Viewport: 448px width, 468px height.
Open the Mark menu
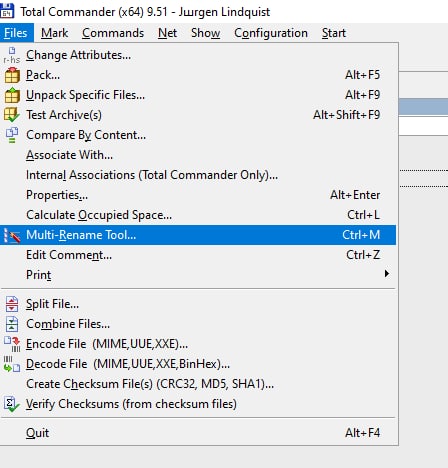[55, 33]
